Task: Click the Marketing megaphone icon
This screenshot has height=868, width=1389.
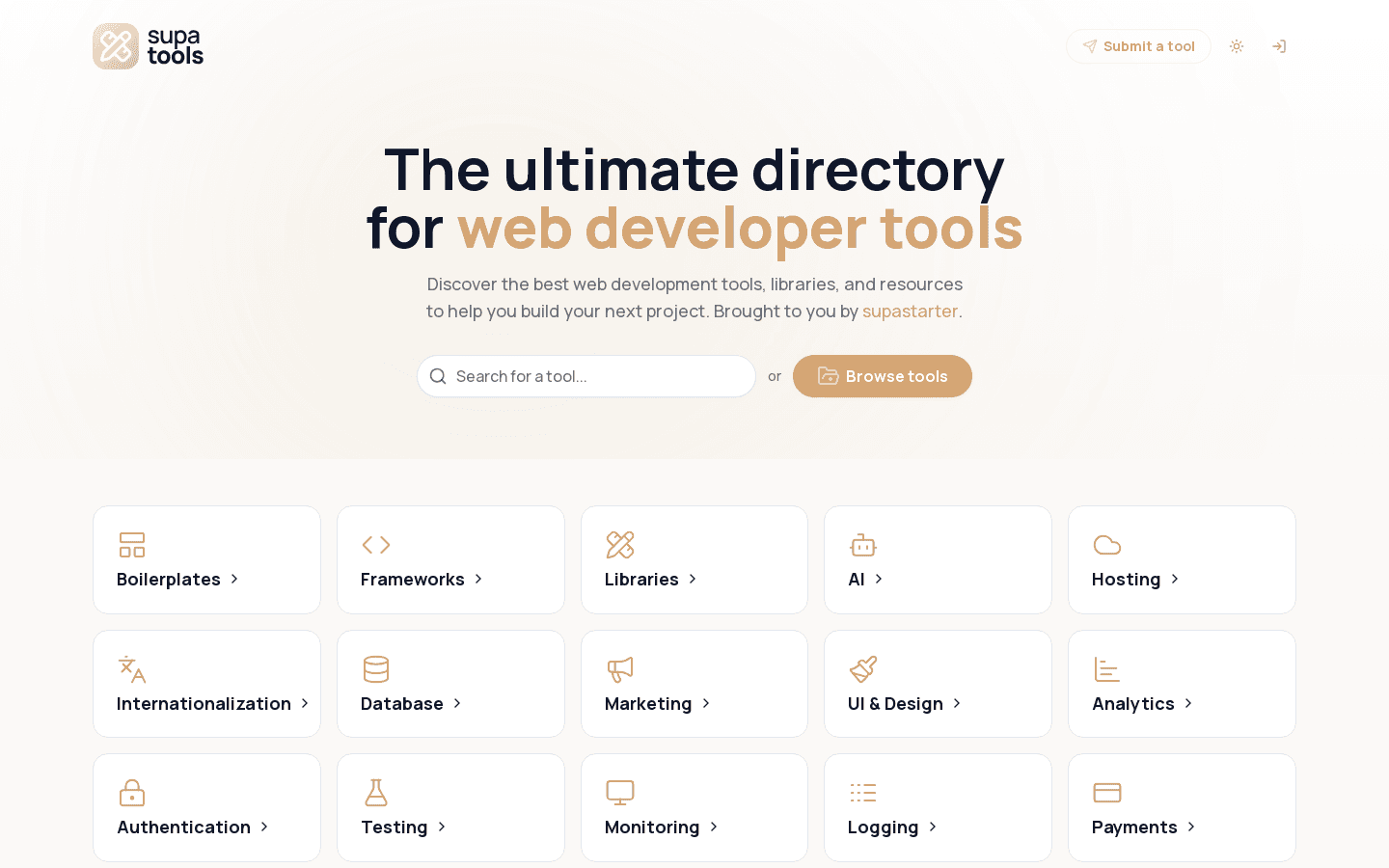Action: [620, 669]
